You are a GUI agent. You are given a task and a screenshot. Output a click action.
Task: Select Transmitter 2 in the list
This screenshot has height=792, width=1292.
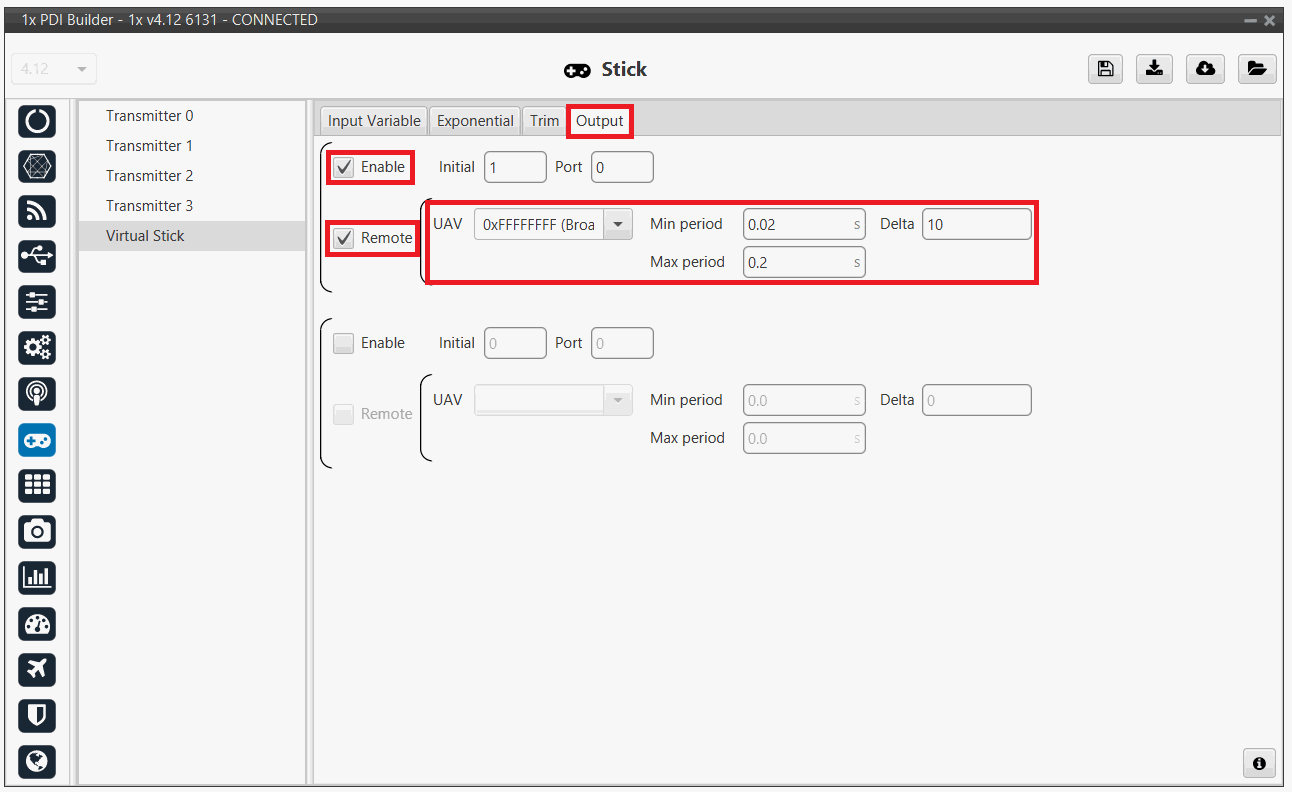tap(150, 176)
